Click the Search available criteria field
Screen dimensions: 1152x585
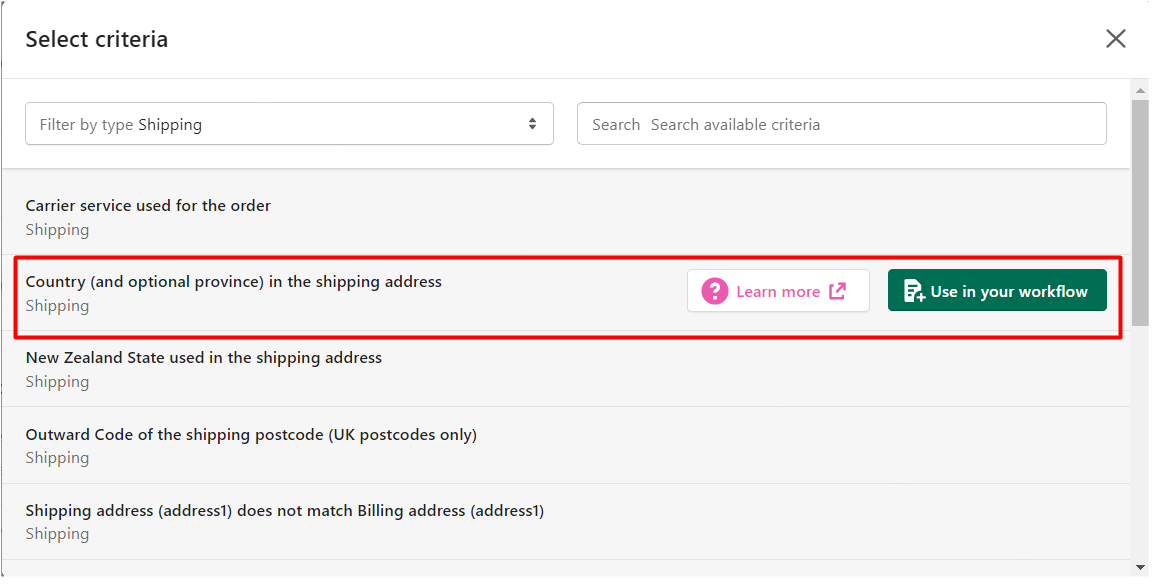point(842,124)
